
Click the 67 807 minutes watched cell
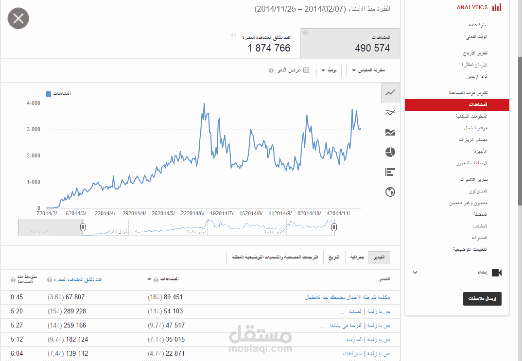66,297
